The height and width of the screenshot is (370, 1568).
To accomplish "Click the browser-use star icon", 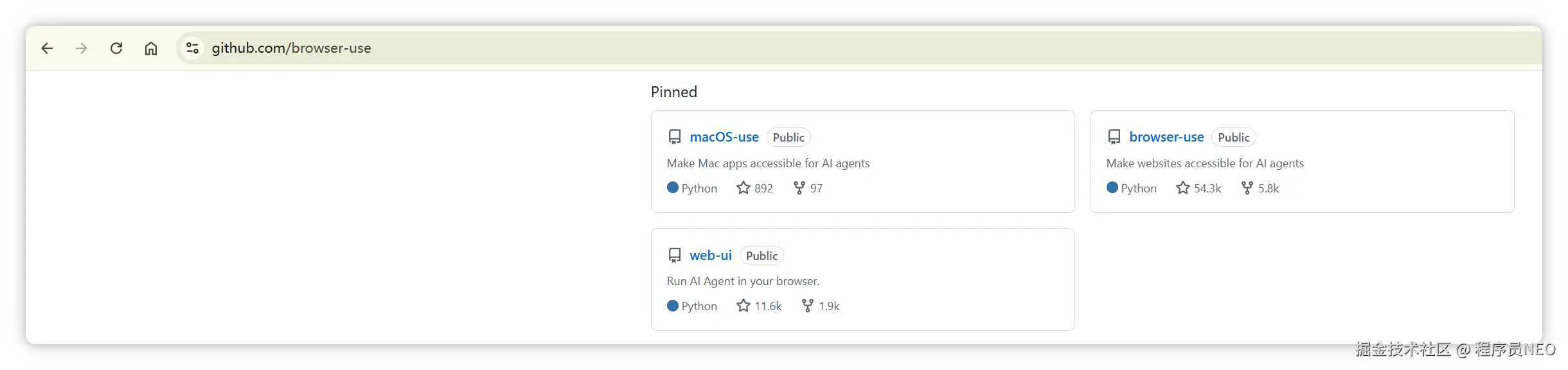I will [1183, 188].
